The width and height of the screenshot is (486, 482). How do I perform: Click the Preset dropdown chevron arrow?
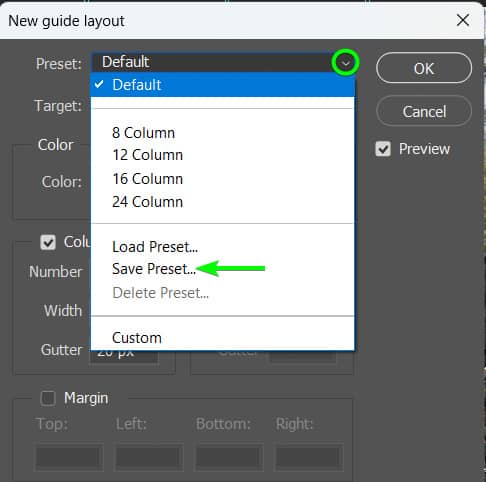click(x=346, y=63)
